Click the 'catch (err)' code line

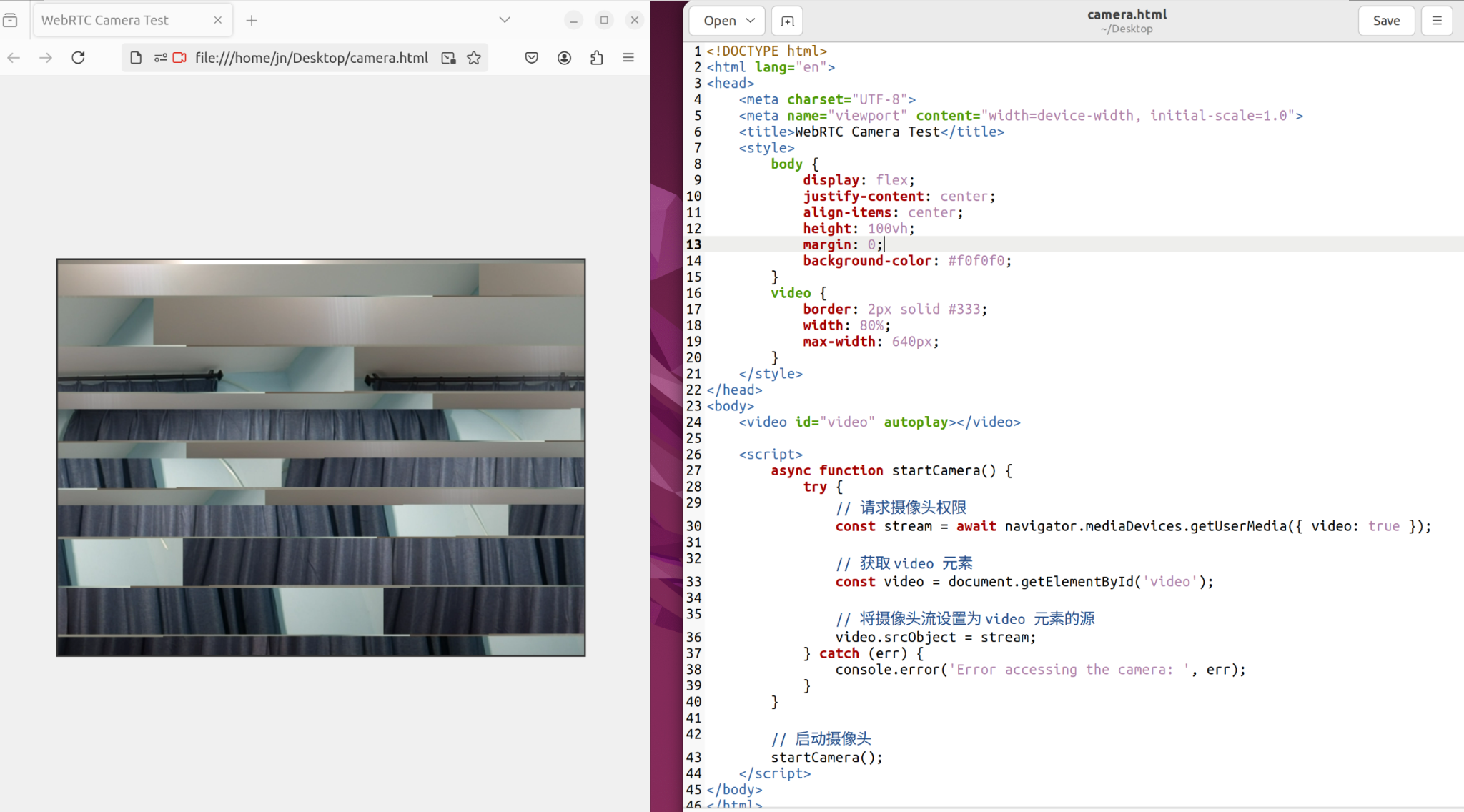[x=864, y=653]
